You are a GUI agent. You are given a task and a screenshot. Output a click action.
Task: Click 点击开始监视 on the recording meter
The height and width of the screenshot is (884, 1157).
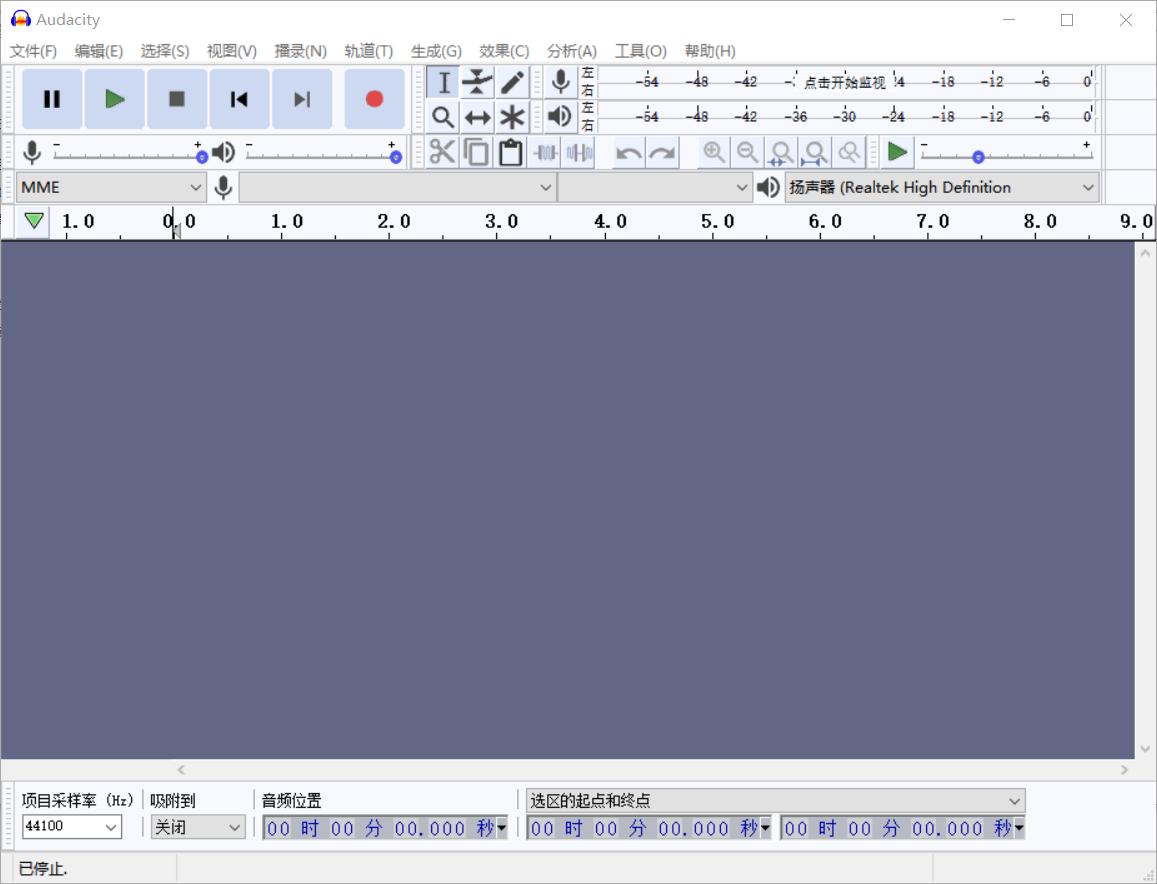point(845,82)
